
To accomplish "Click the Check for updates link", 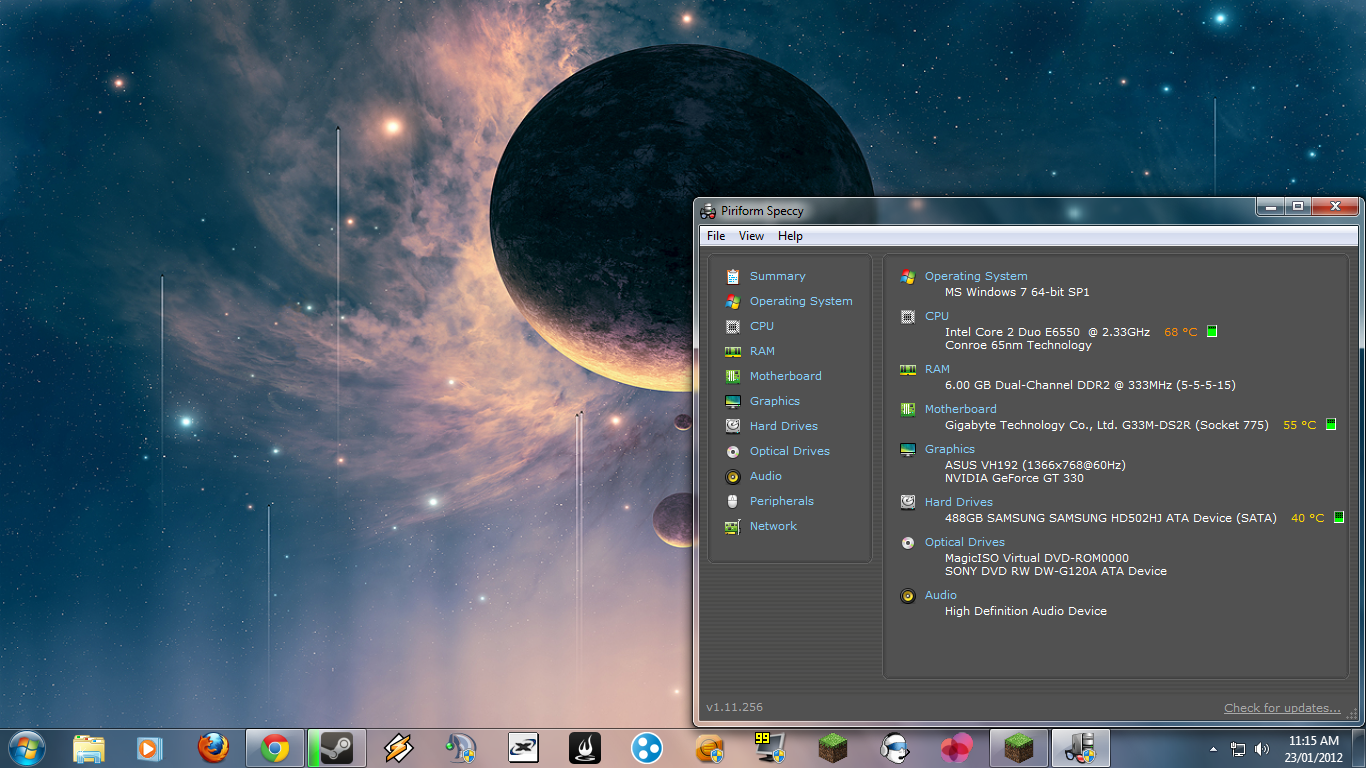I will (1282, 707).
